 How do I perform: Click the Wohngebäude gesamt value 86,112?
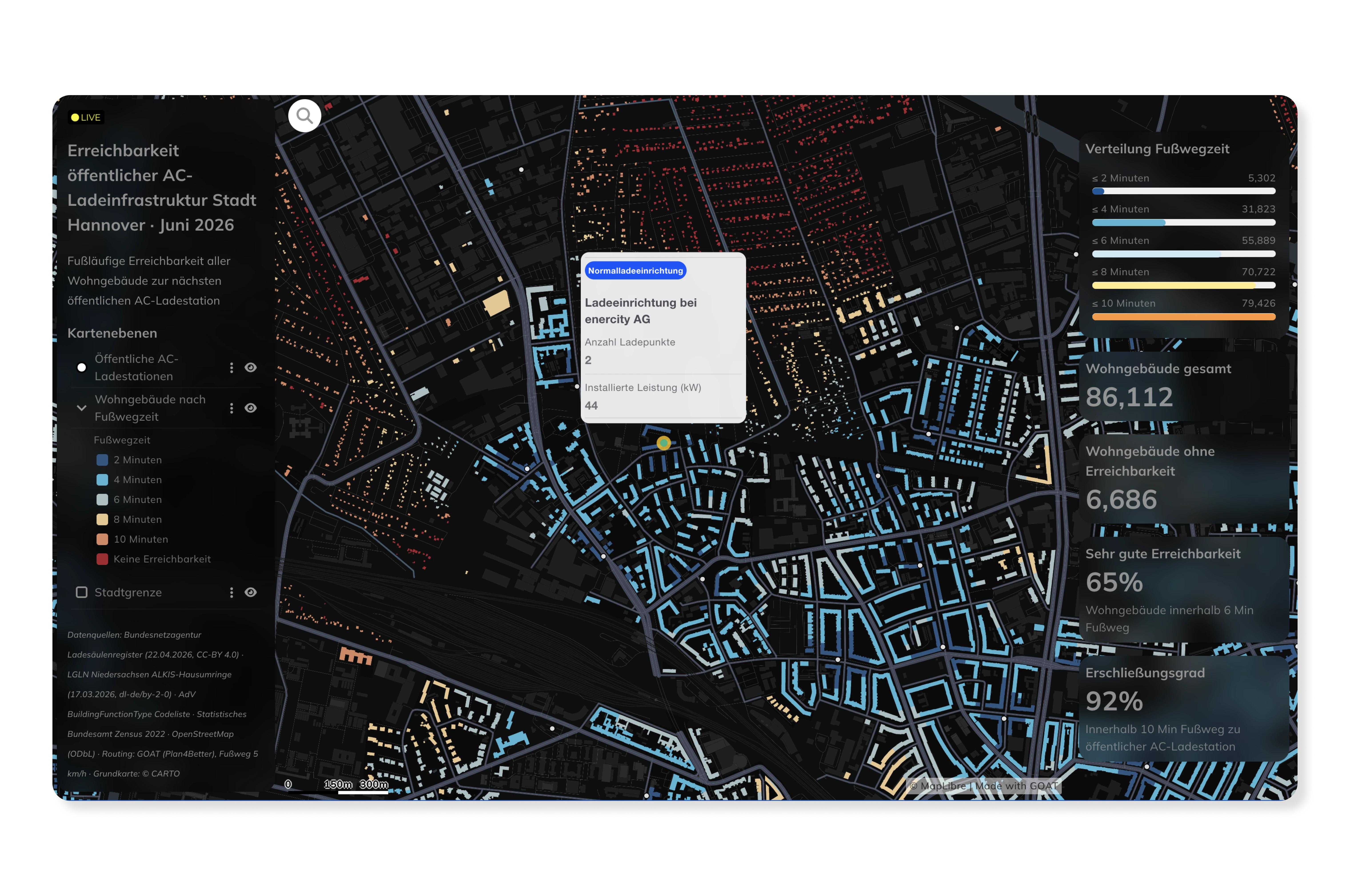(1129, 397)
